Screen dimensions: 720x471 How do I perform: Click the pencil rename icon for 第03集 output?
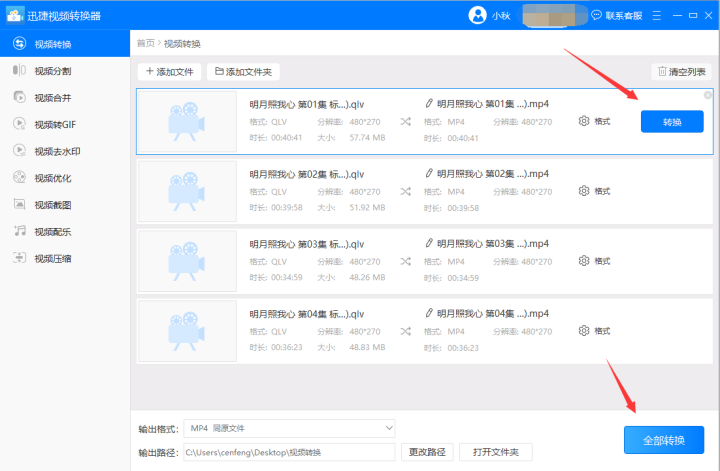pos(429,243)
